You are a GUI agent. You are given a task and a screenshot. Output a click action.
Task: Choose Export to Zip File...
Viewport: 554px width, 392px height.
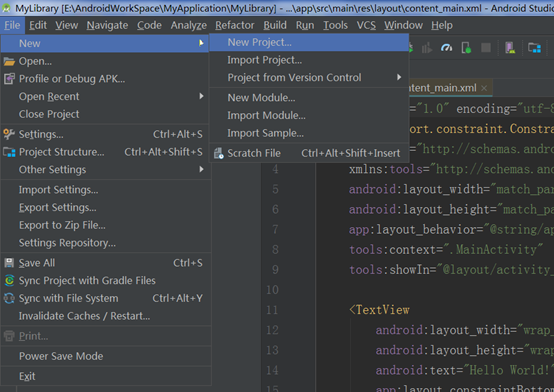coord(105,225)
